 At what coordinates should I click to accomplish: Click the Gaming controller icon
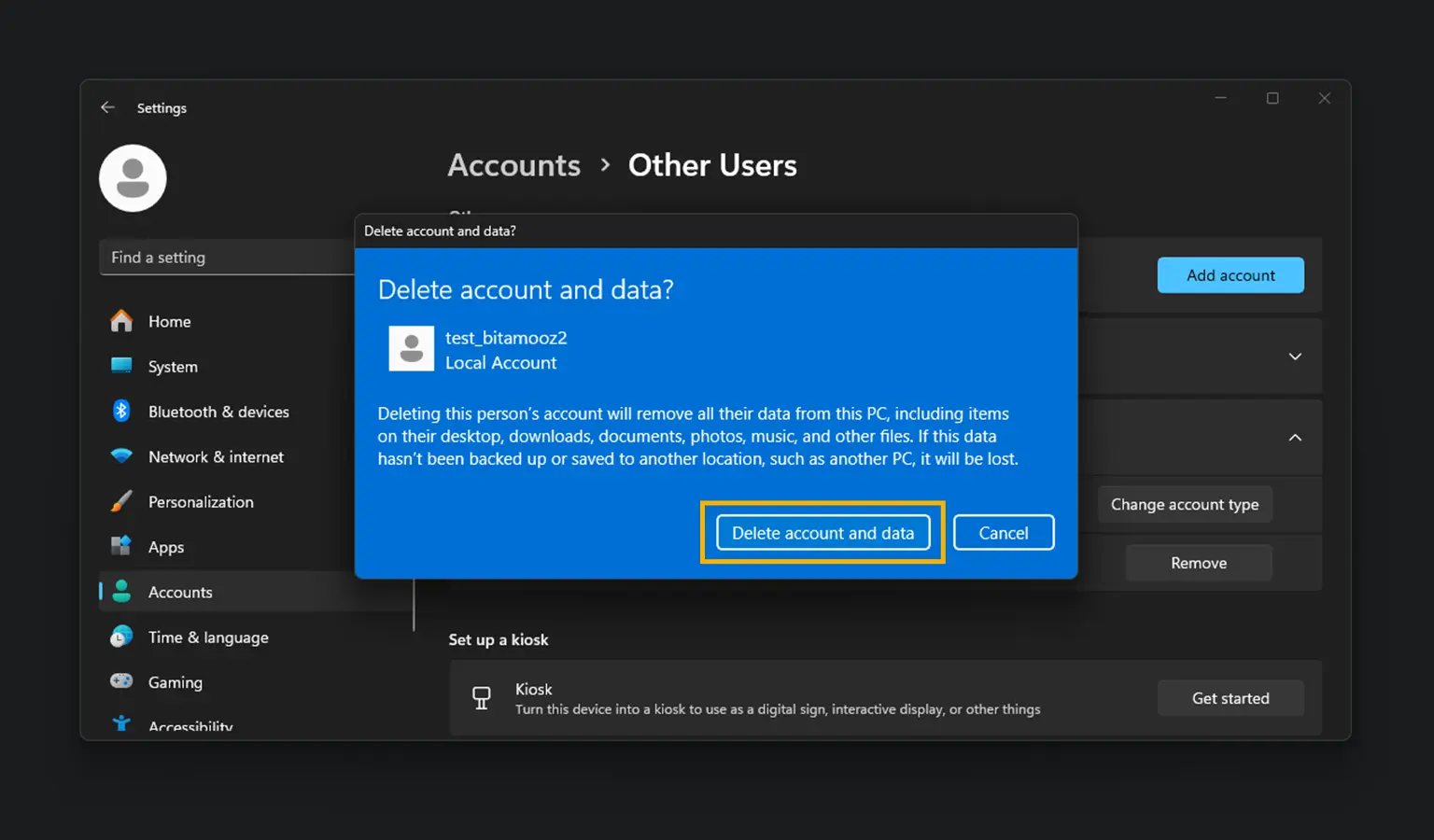pos(121,681)
